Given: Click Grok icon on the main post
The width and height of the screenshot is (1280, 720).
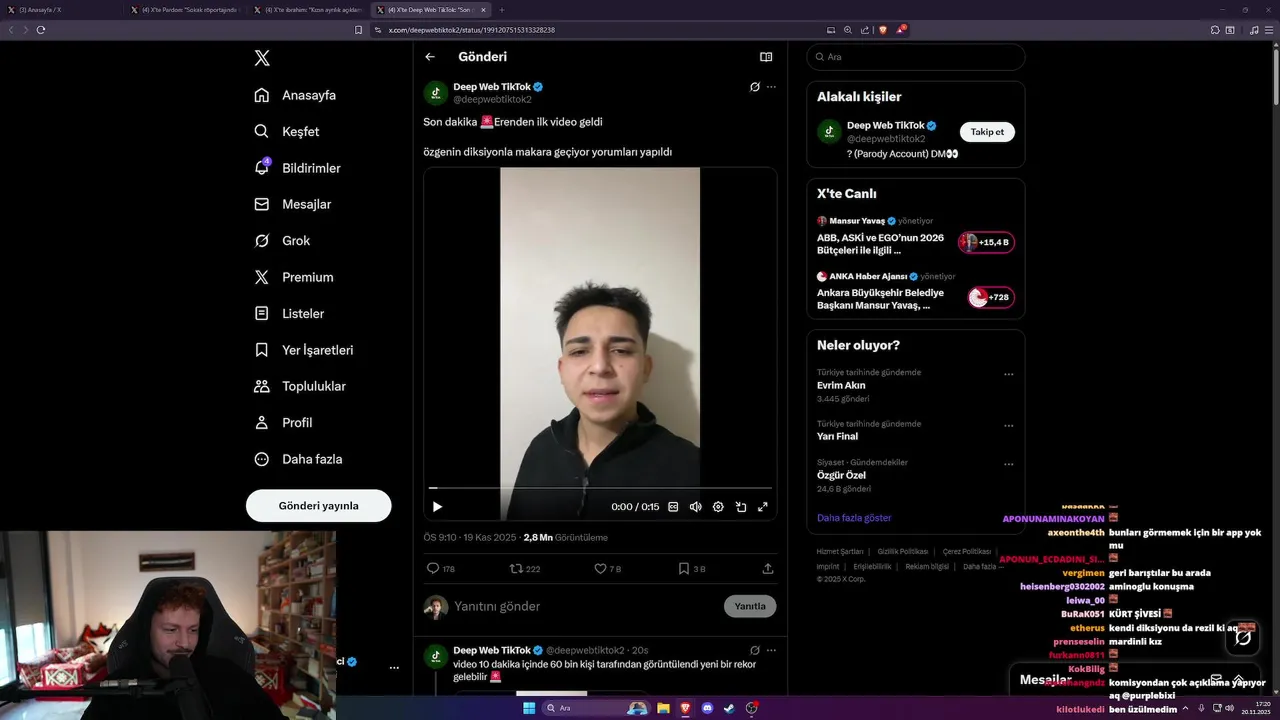Looking at the screenshot, I should (x=755, y=87).
